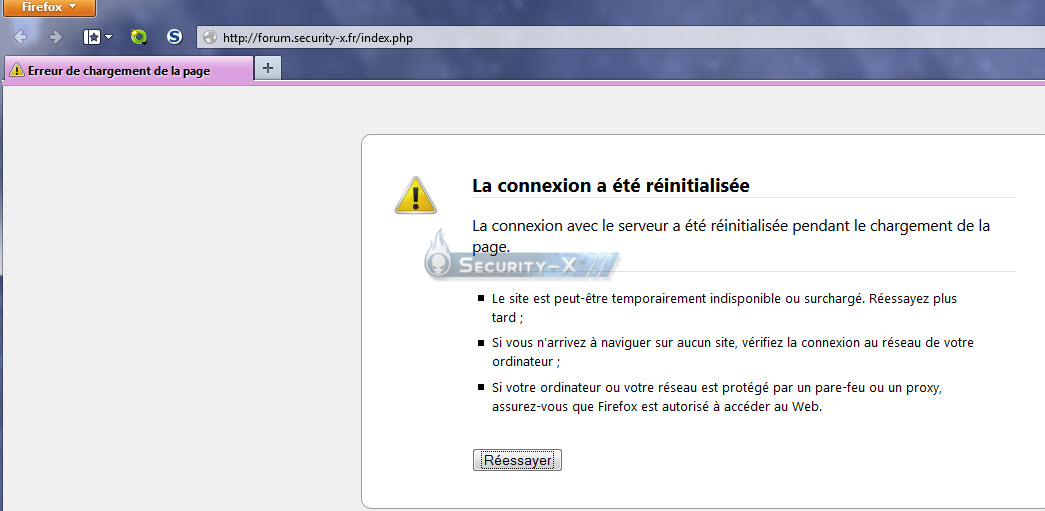This screenshot has height=511, width=1045.
Task: Click the Security-X flame skull watermark logo
Action: click(x=521, y=256)
